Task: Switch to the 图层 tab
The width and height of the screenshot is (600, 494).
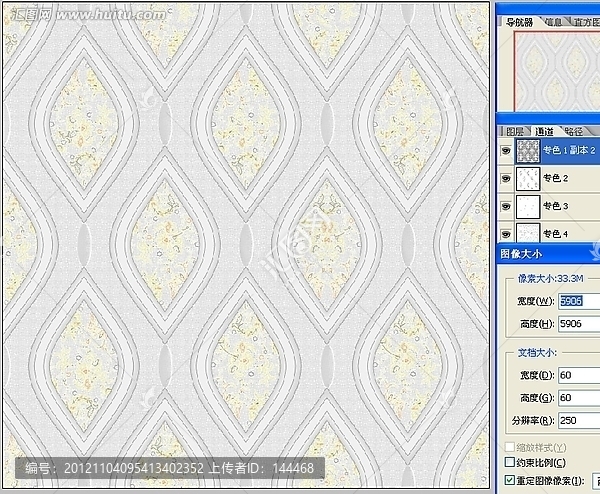Action: pos(515,132)
